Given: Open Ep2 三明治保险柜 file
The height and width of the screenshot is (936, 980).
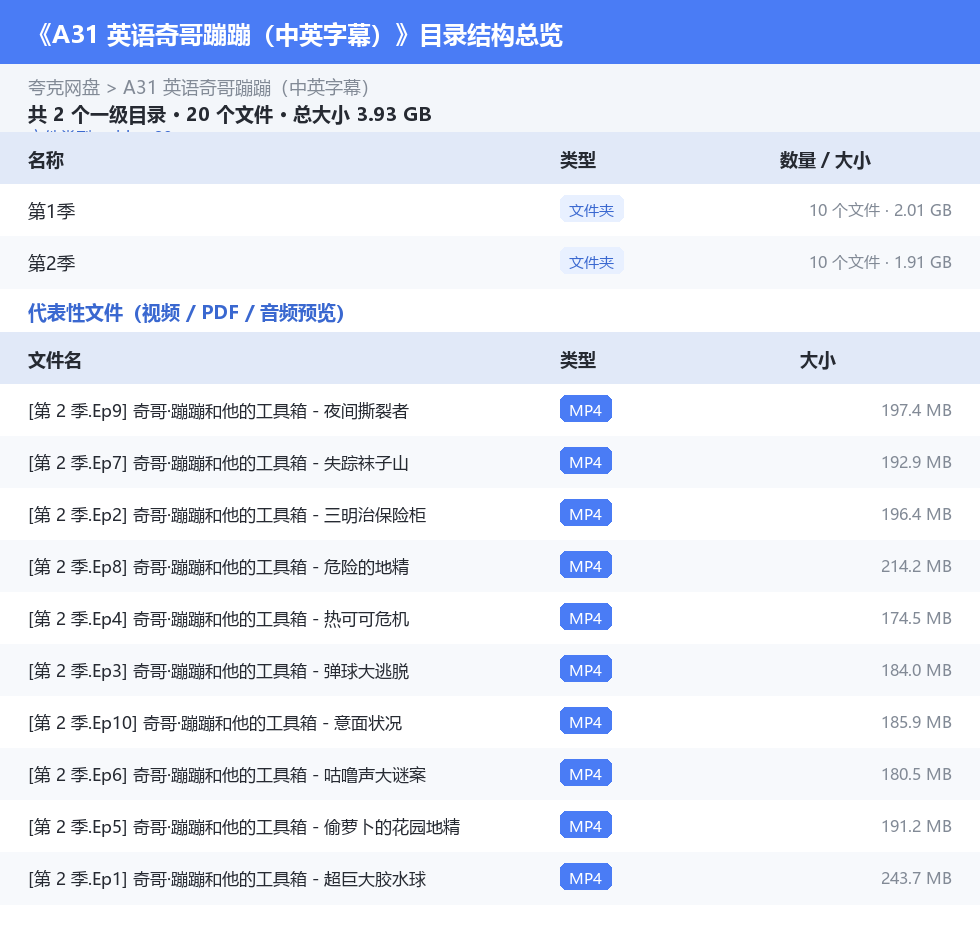Looking at the screenshot, I should click(x=227, y=515).
